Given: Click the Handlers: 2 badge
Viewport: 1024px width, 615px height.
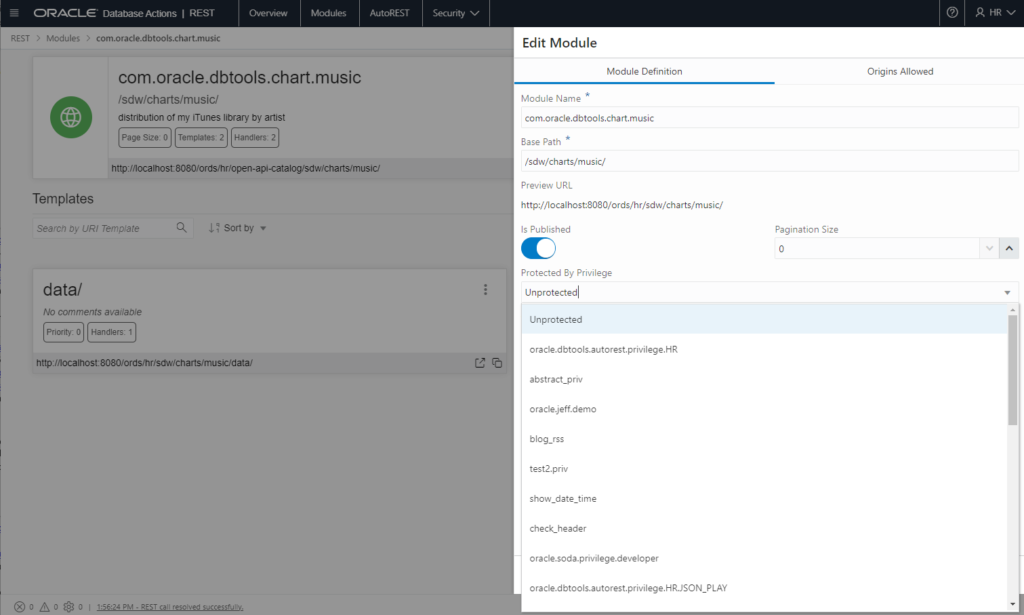Looking at the screenshot, I should click(255, 138).
